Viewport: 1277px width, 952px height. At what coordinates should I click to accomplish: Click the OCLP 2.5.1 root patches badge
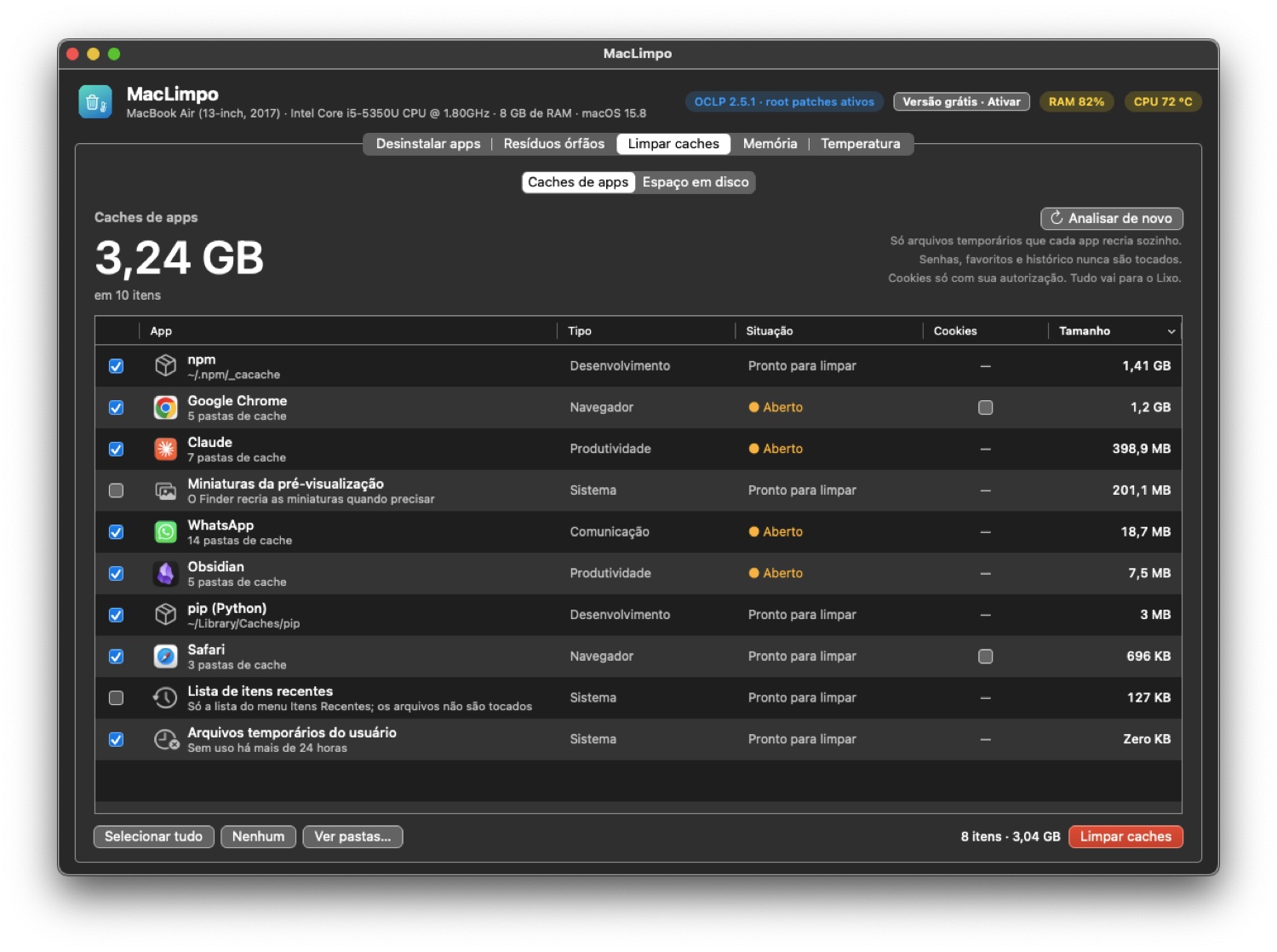coord(784,102)
